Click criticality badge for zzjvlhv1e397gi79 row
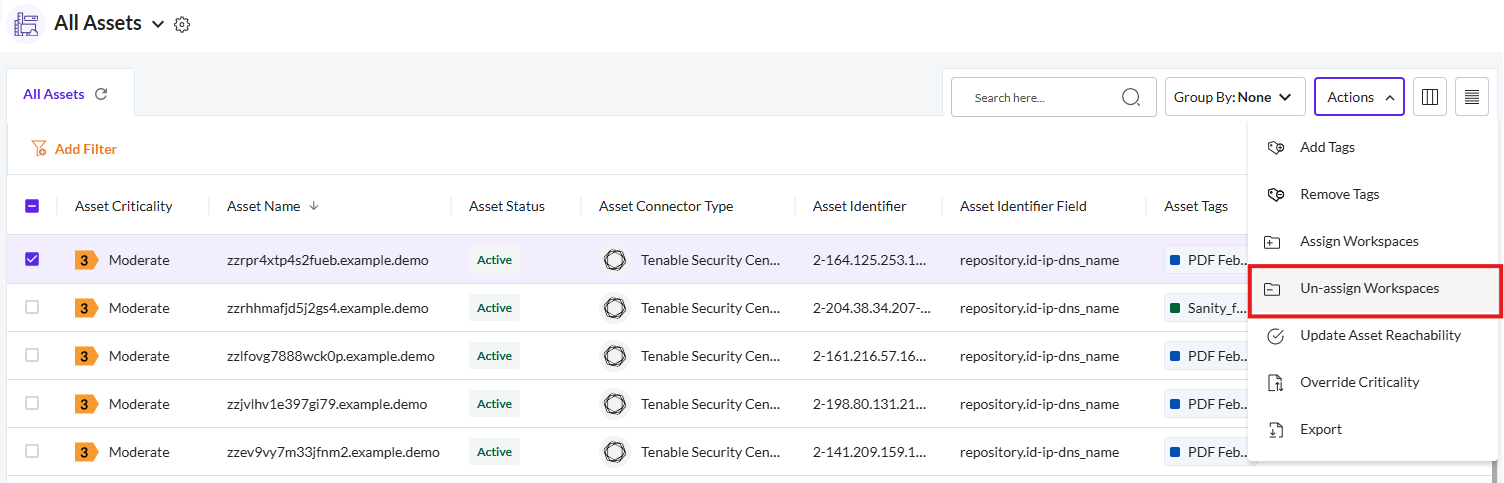Image resolution: width=1504 pixels, height=483 pixels. tap(86, 404)
